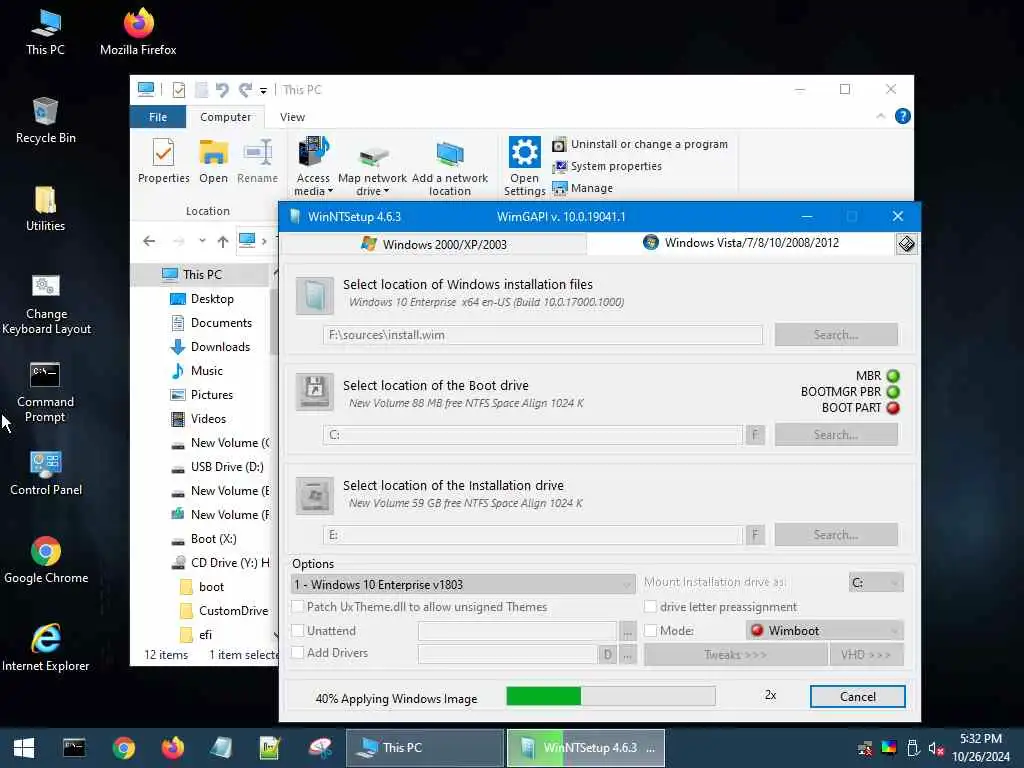The height and width of the screenshot is (768, 1024).
Task: Click muted volume icon in system tray
Action: click(936, 748)
